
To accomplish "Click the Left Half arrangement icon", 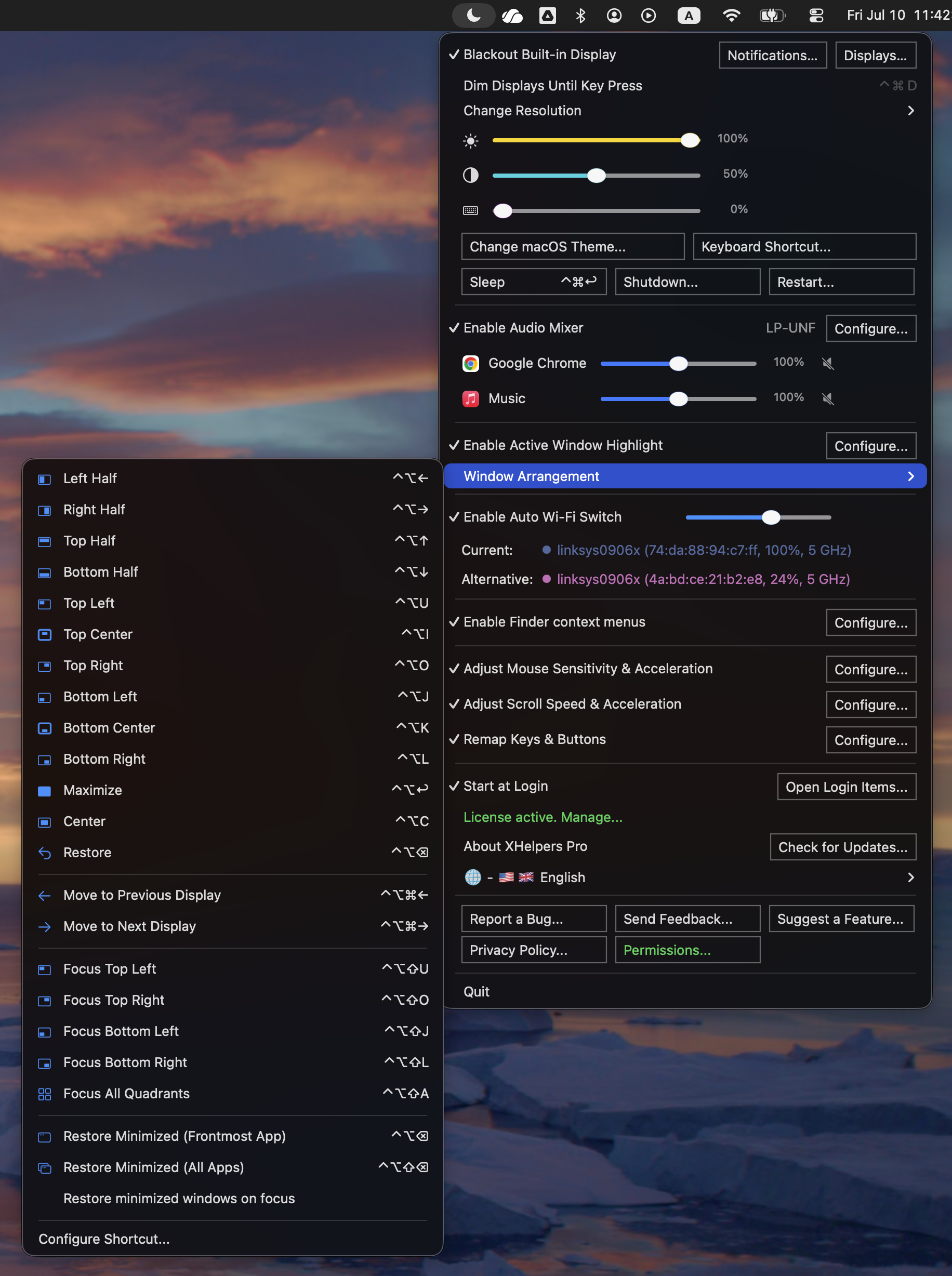I will [44, 478].
